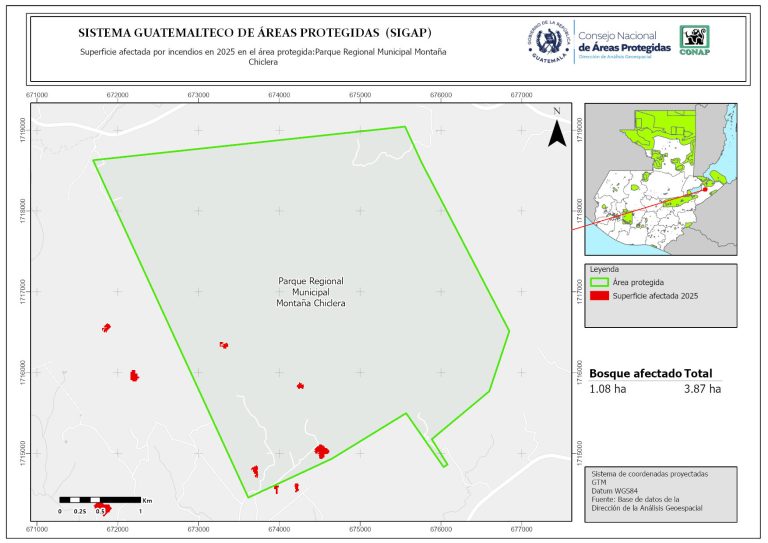This screenshot has height=543, width=768.
Task: Click the Guatemala government seal emblem
Action: tap(548, 42)
